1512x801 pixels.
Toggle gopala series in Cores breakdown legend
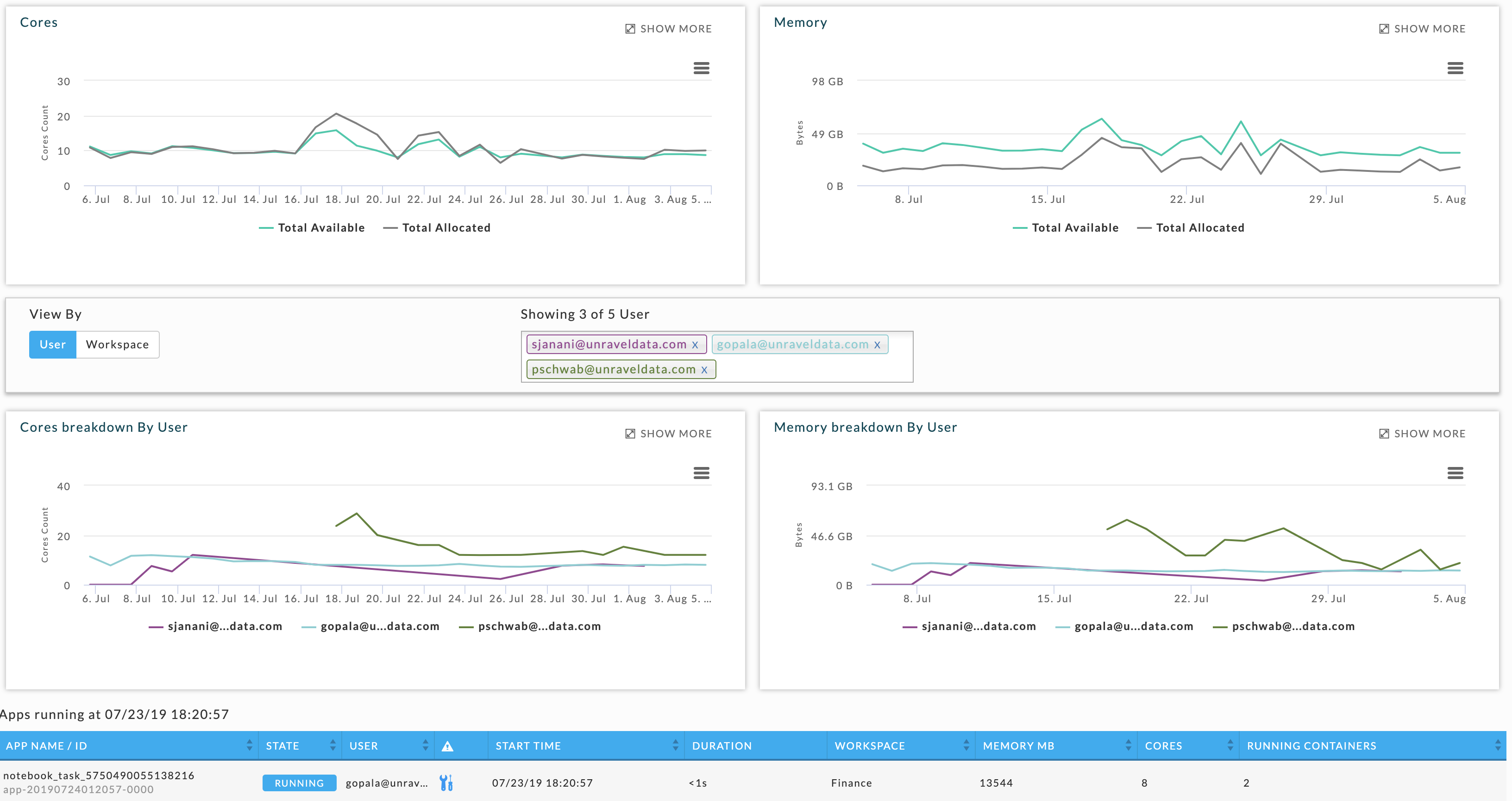[370, 626]
